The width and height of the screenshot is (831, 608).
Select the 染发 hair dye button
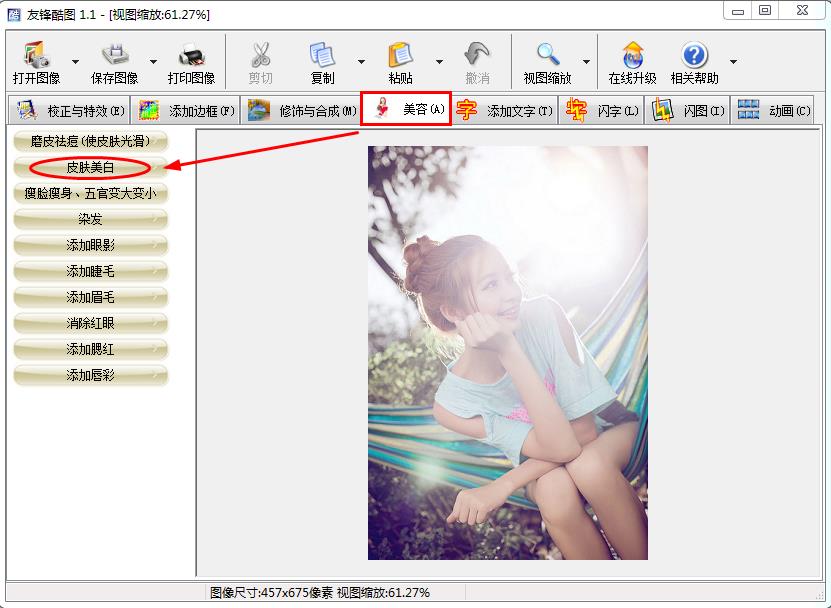pos(90,219)
